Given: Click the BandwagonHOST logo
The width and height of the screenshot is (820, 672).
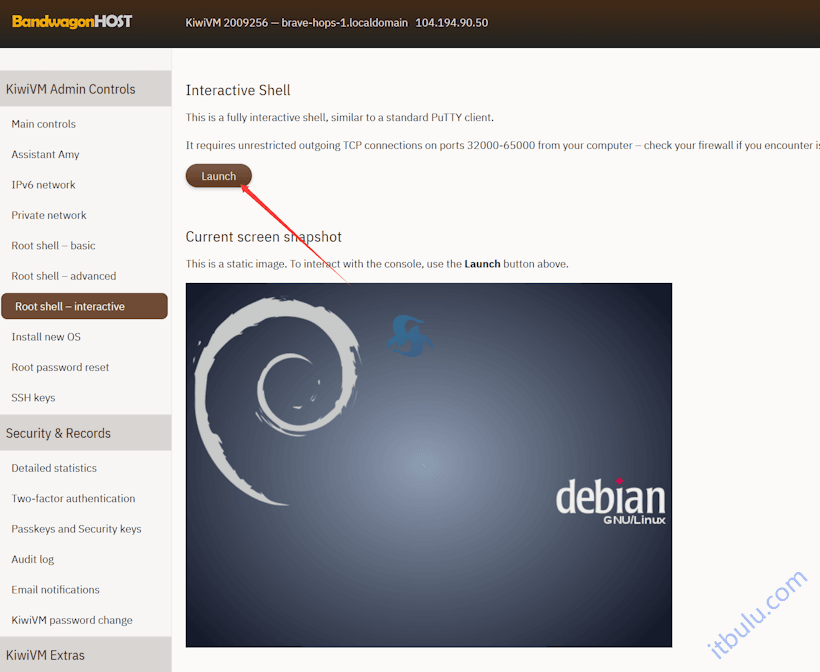Looking at the screenshot, I should [70, 21].
